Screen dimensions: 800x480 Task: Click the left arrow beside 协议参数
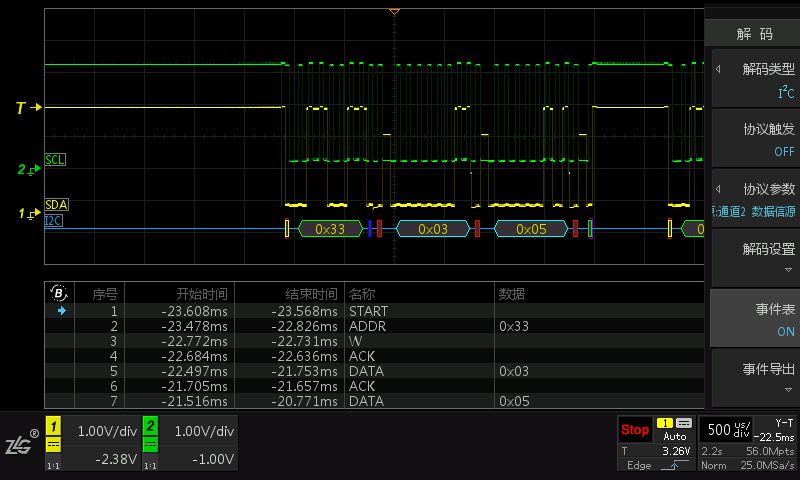click(x=718, y=189)
